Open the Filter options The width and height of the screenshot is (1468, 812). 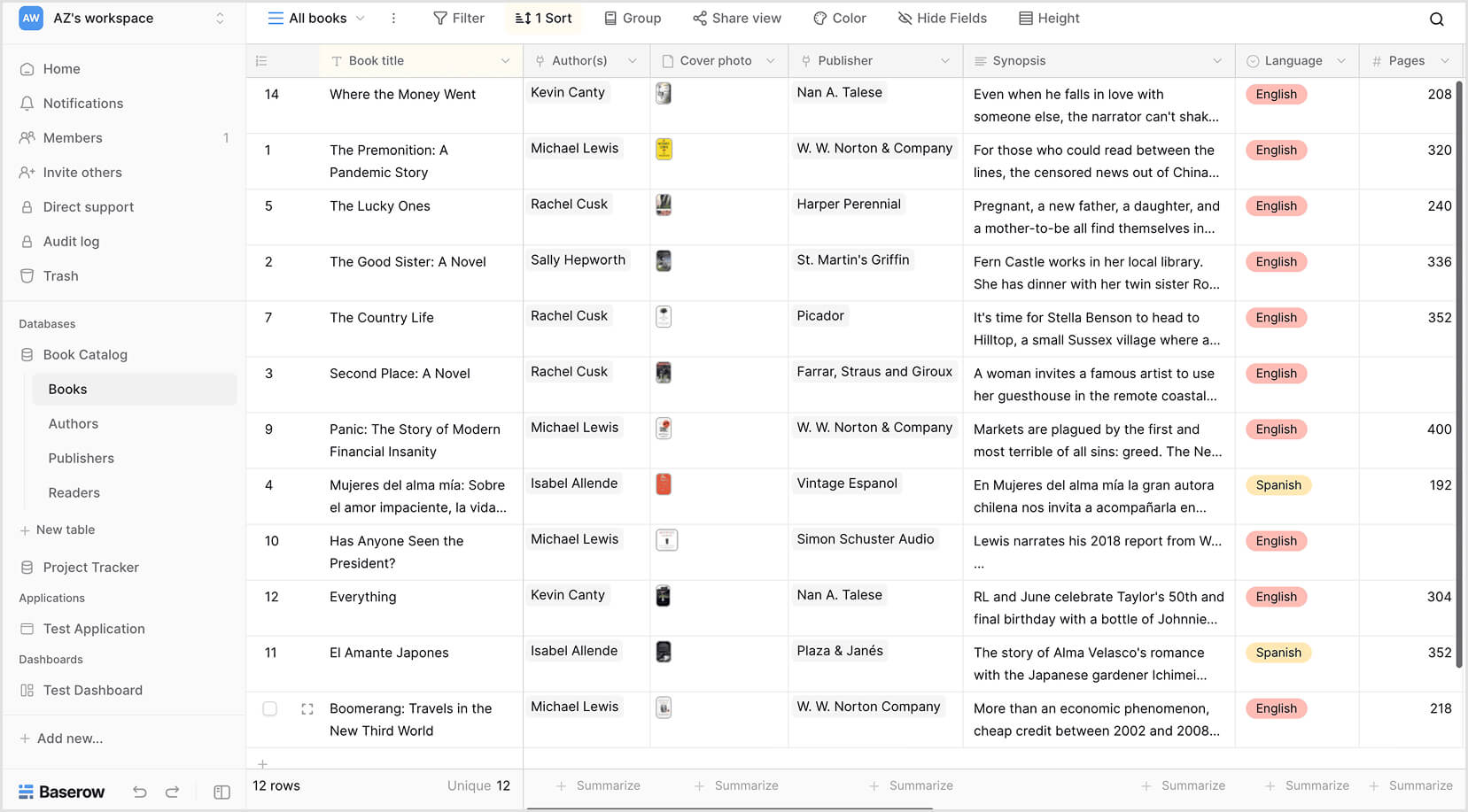(459, 19)
